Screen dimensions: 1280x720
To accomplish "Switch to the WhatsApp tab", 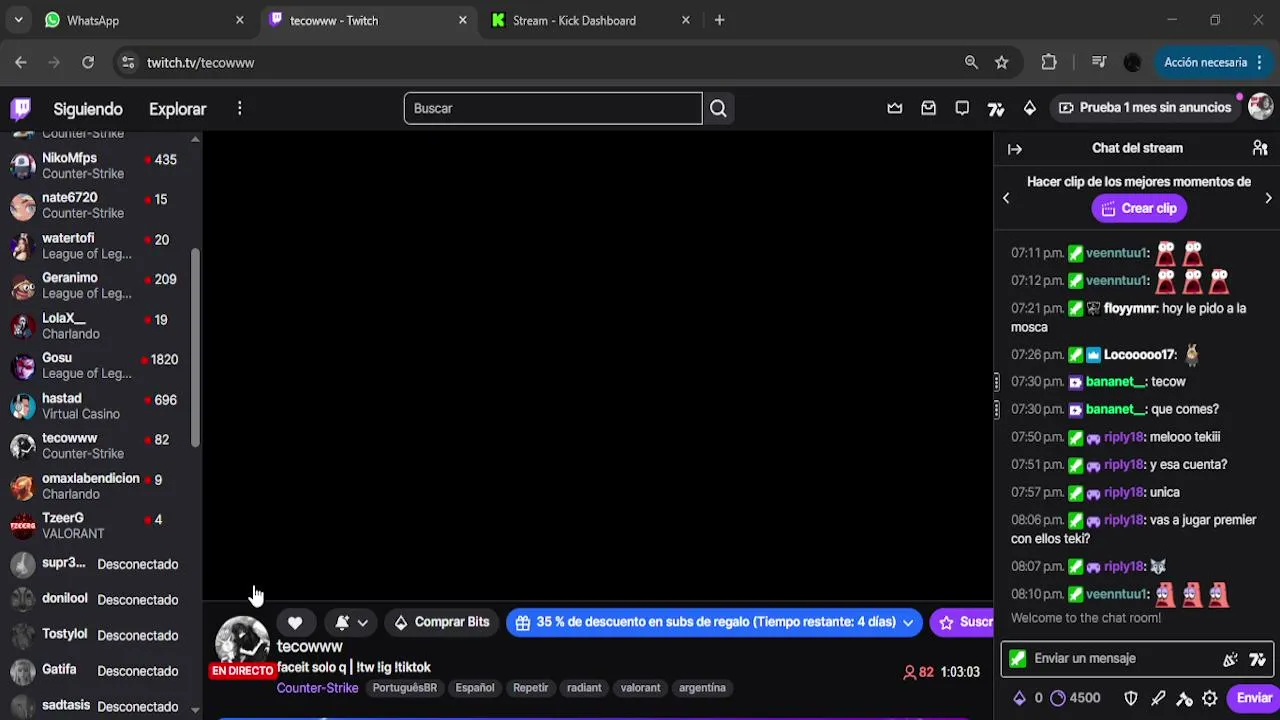I will coord(144,20).
